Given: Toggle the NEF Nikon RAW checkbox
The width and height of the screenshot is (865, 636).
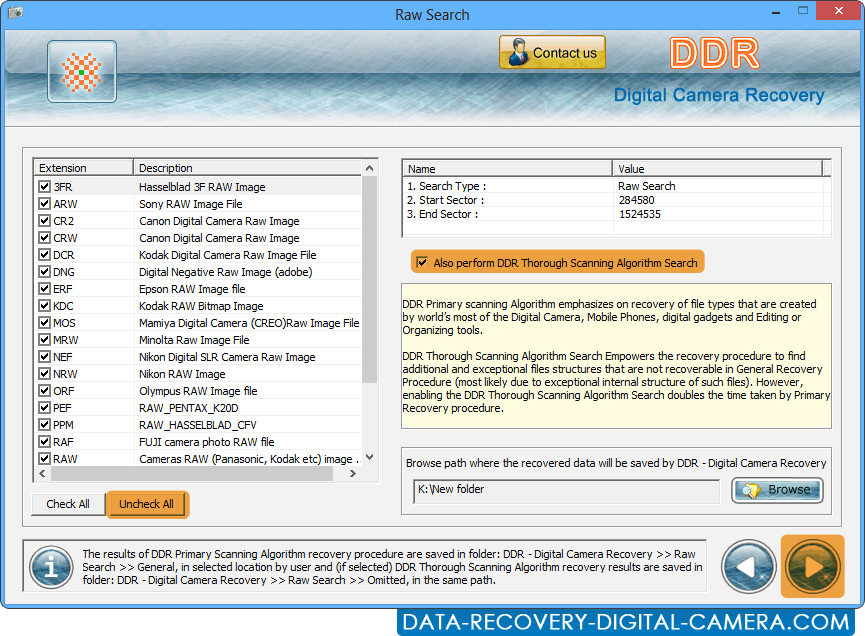Looking at the screenshot, I should [x=44, y=356].
